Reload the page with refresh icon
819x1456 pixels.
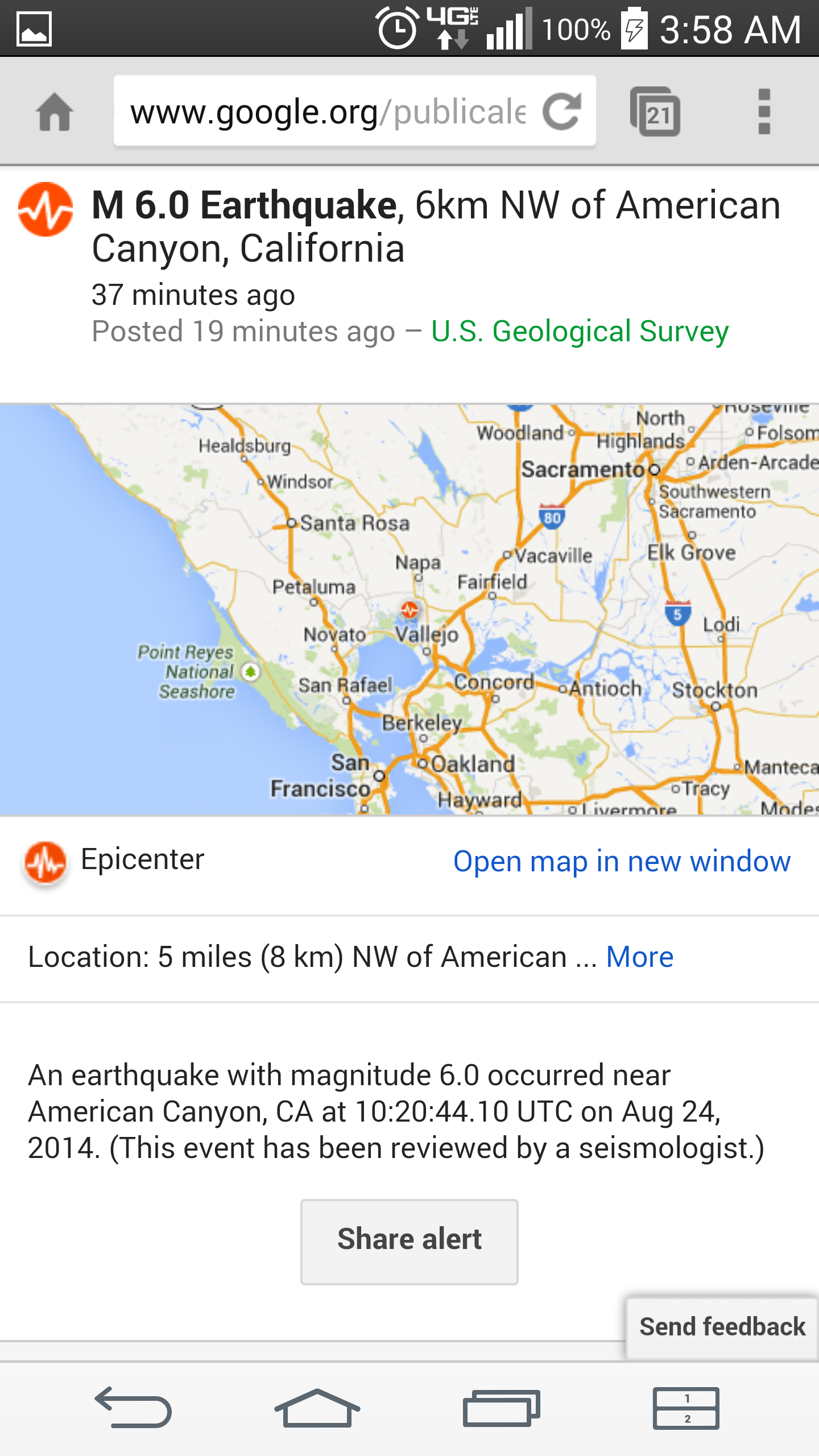click(562, 111)
